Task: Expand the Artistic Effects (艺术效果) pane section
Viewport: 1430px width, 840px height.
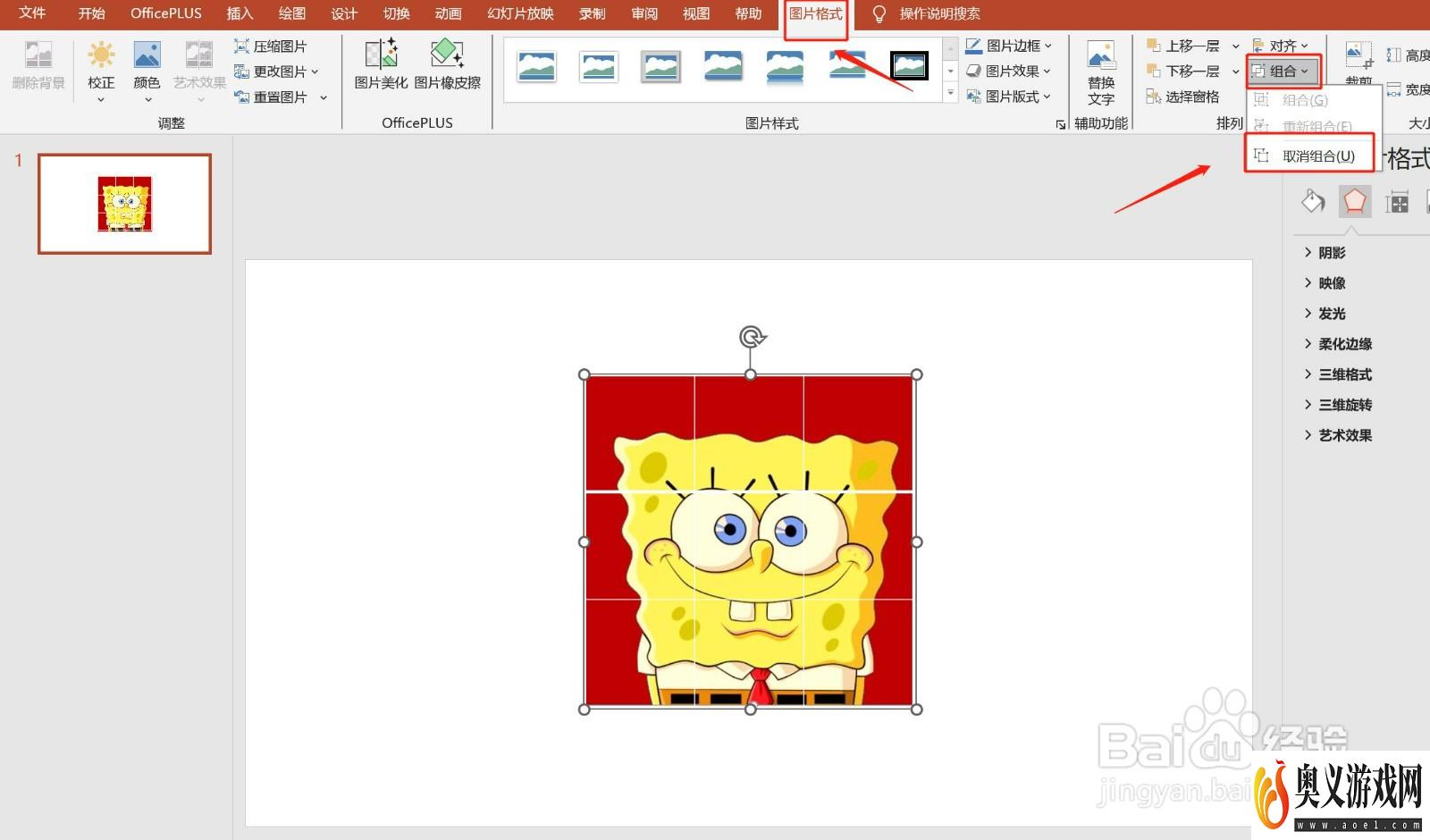Action: pos(1338,435)
